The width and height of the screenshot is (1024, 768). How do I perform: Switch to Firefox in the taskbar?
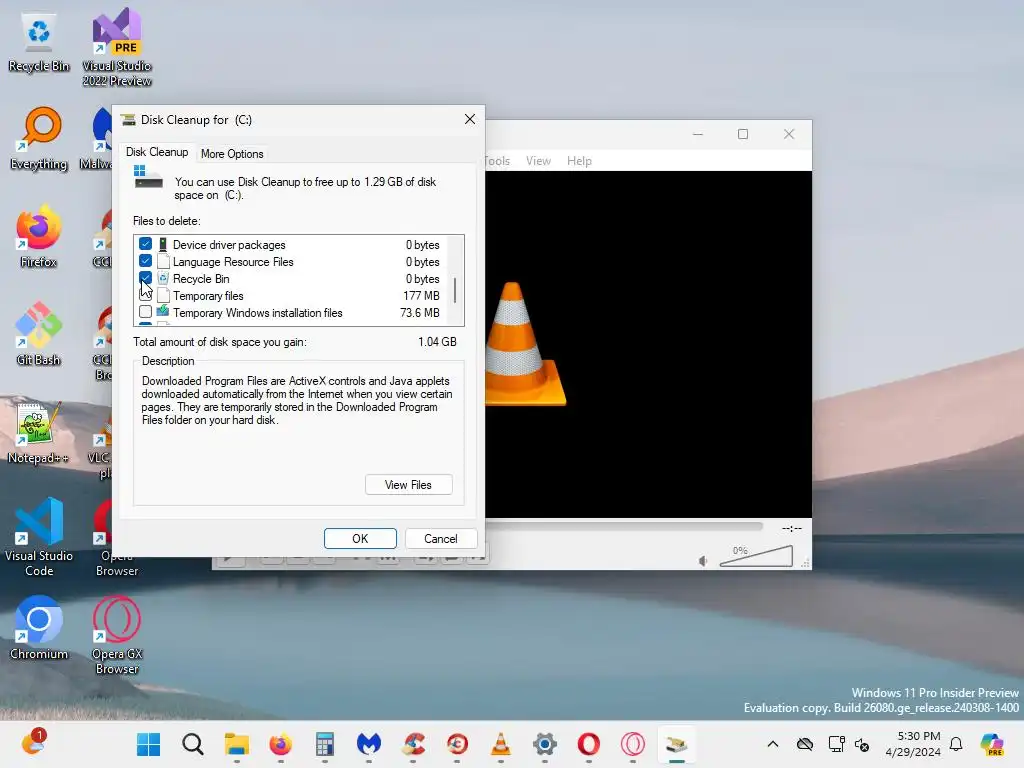click(281, 744)
